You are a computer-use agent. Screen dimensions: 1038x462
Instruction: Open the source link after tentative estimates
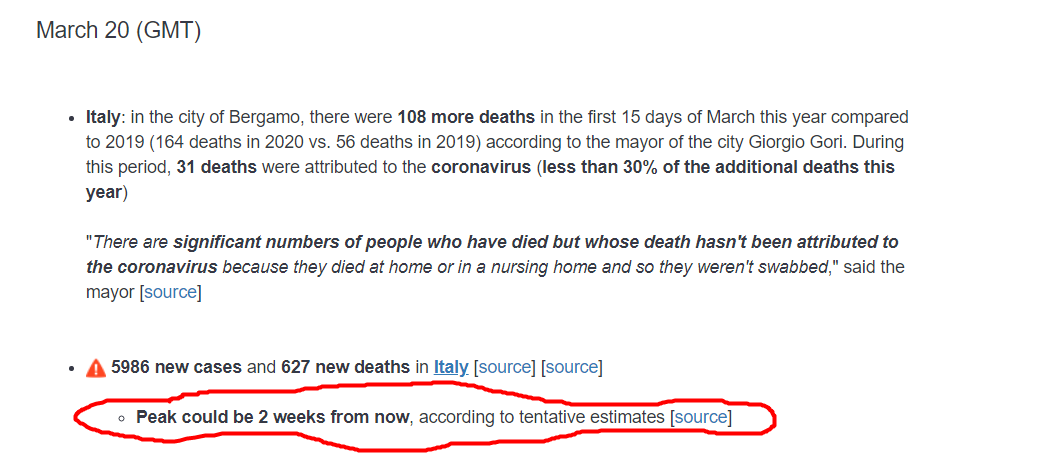[701, 417]
